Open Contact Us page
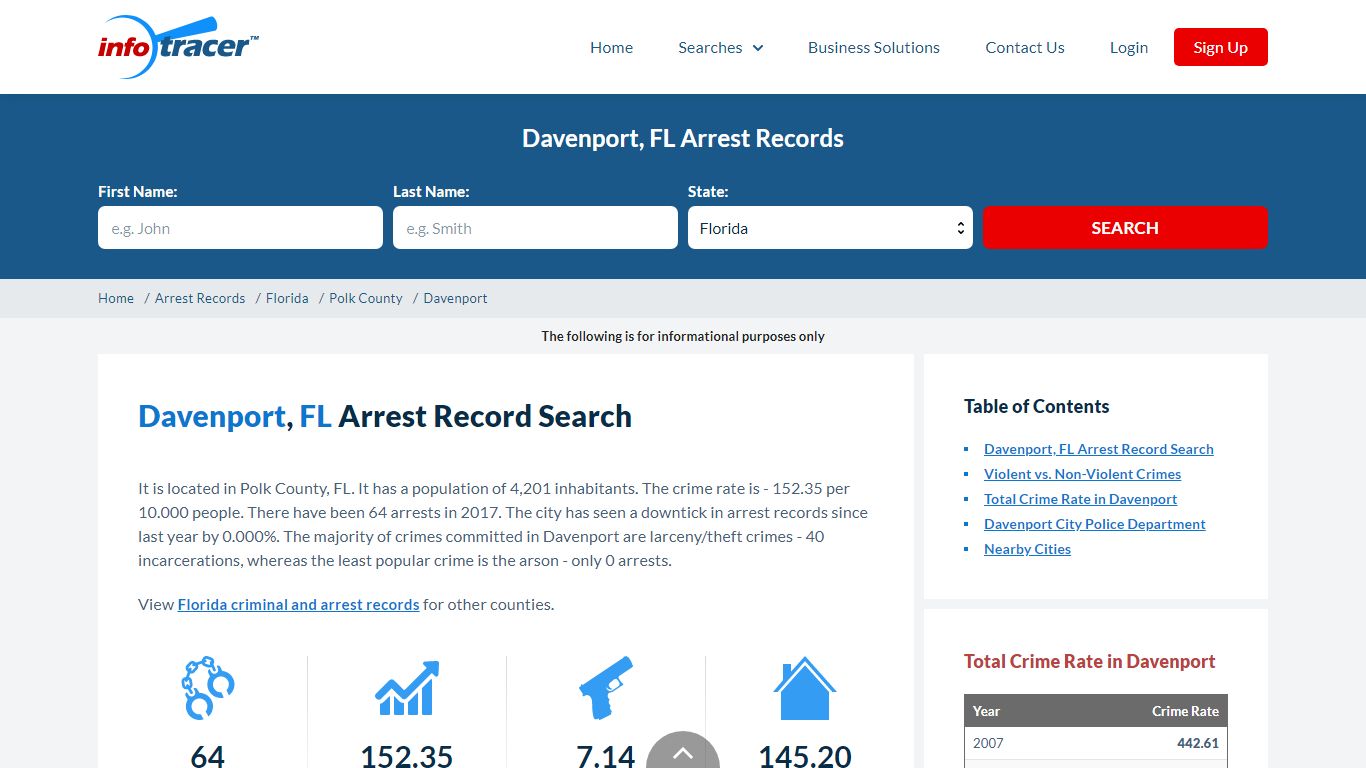This screenshot has height=768, width=1366. (1025, 47)
